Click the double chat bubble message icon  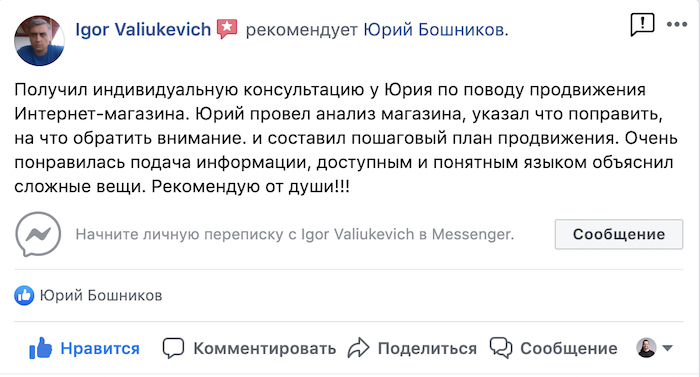pyautogui.click(x=501, y=348)
